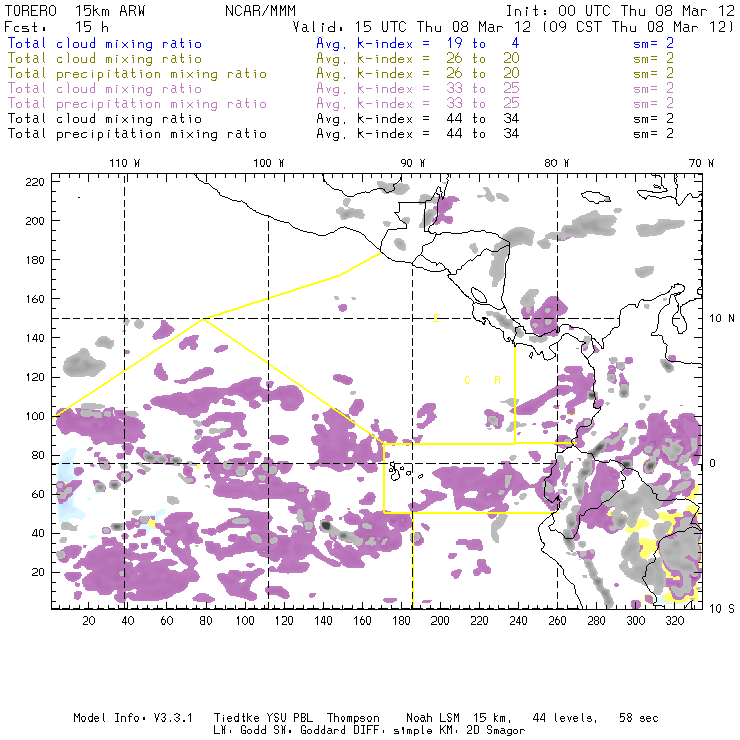This screenshot has width=740, height=740.
Task: Select the 'Model Info: V3.3.1' text
Action: pos(133,718)
